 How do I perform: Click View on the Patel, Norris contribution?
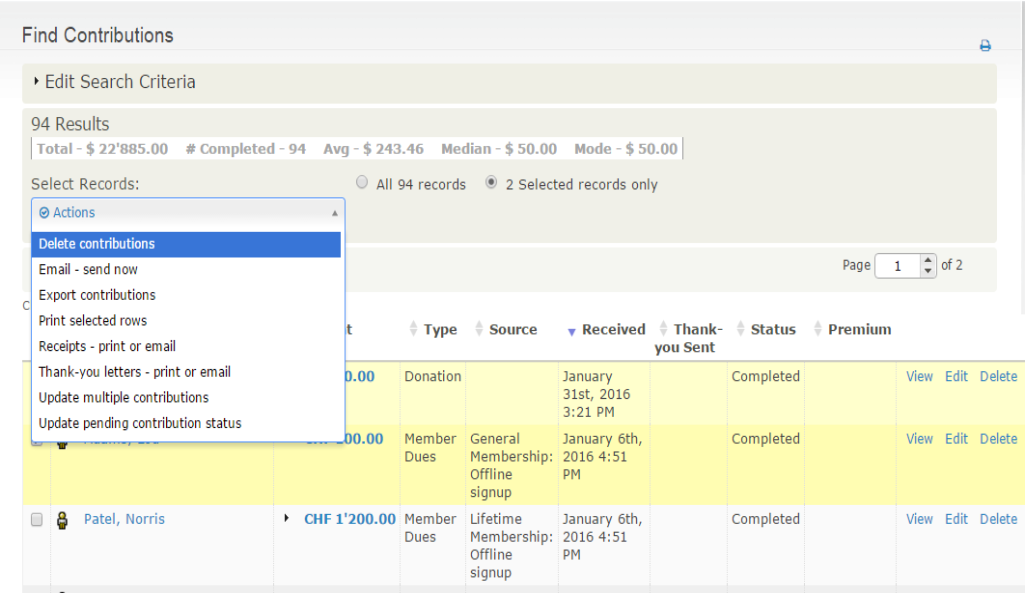pyautogui.click(x=919, y=518)
